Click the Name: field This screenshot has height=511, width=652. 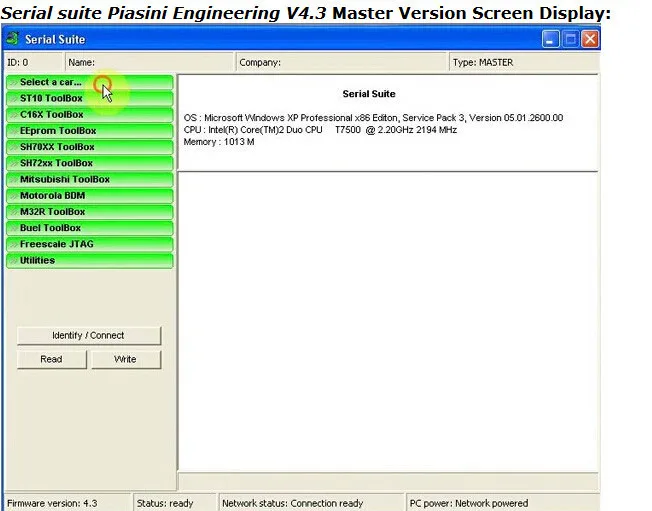tap(150, 62)
